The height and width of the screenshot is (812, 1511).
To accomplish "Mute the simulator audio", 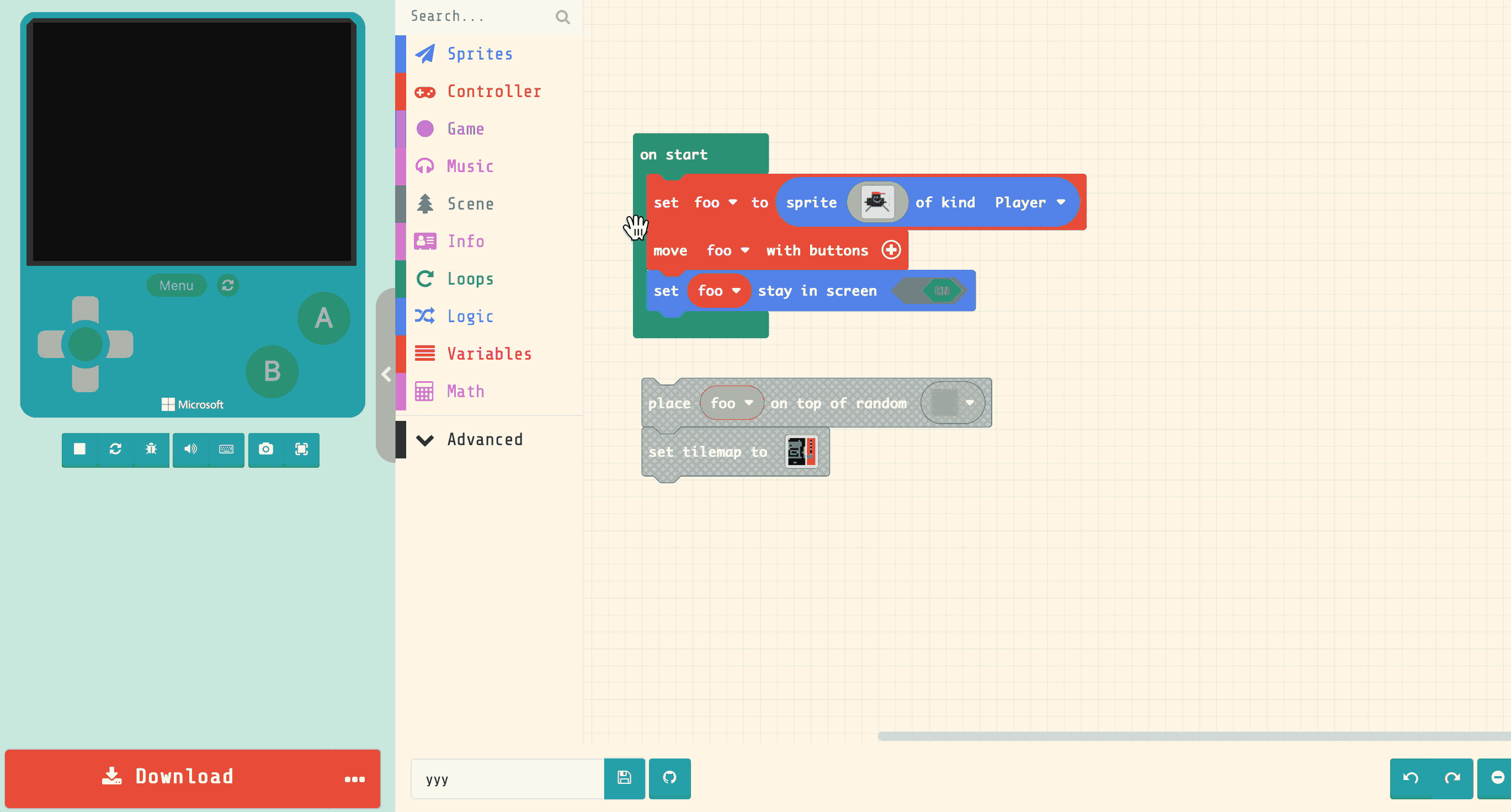I will (190, 449).
